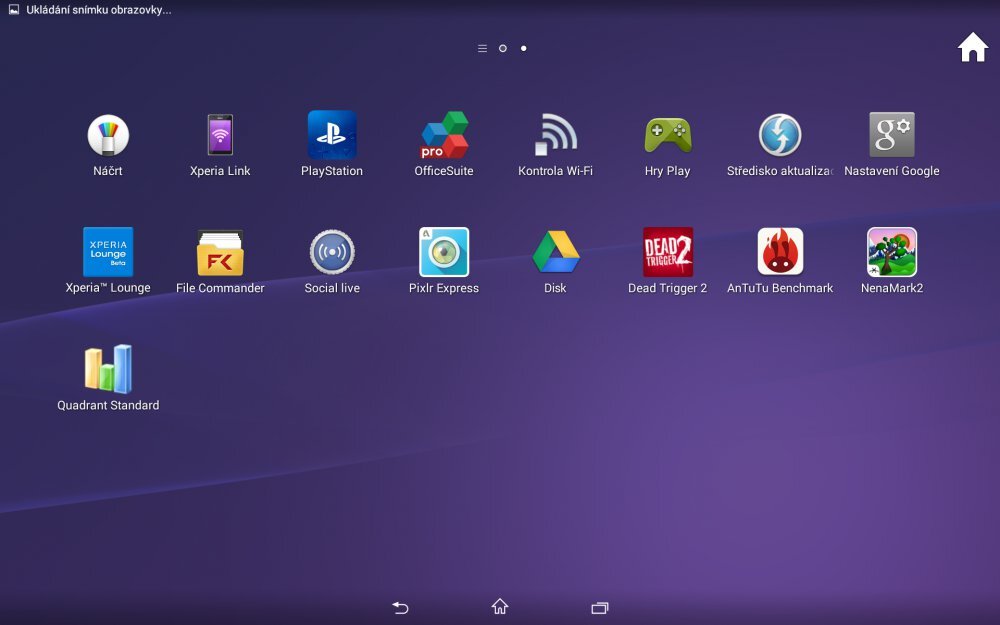Tap the Back navigation arrow
1000x625 pixels.
(x=399, y=607)
